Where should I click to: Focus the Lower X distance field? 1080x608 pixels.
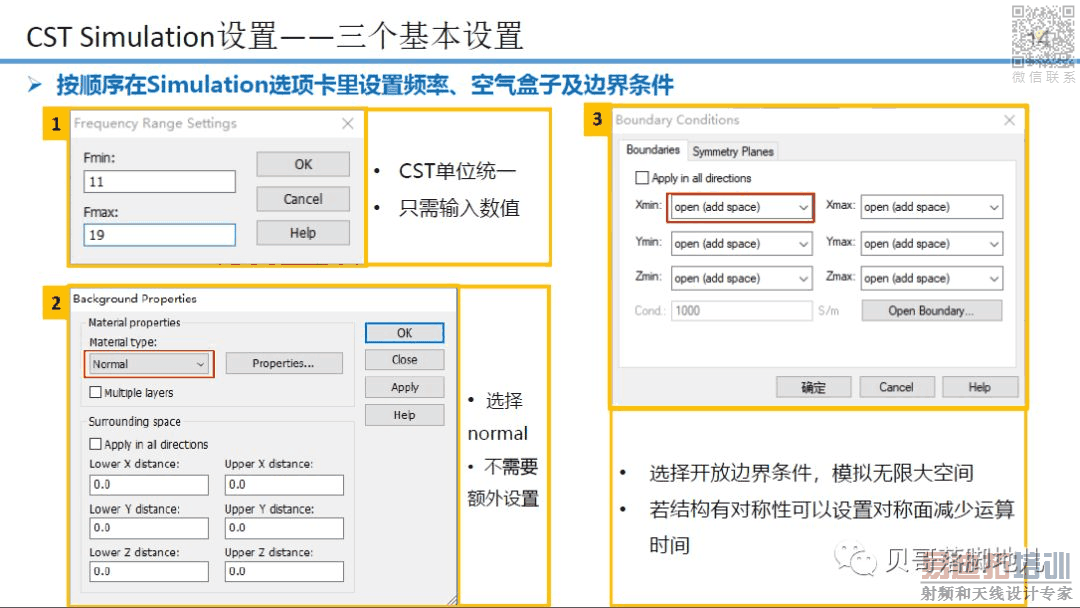pos(149,485)
